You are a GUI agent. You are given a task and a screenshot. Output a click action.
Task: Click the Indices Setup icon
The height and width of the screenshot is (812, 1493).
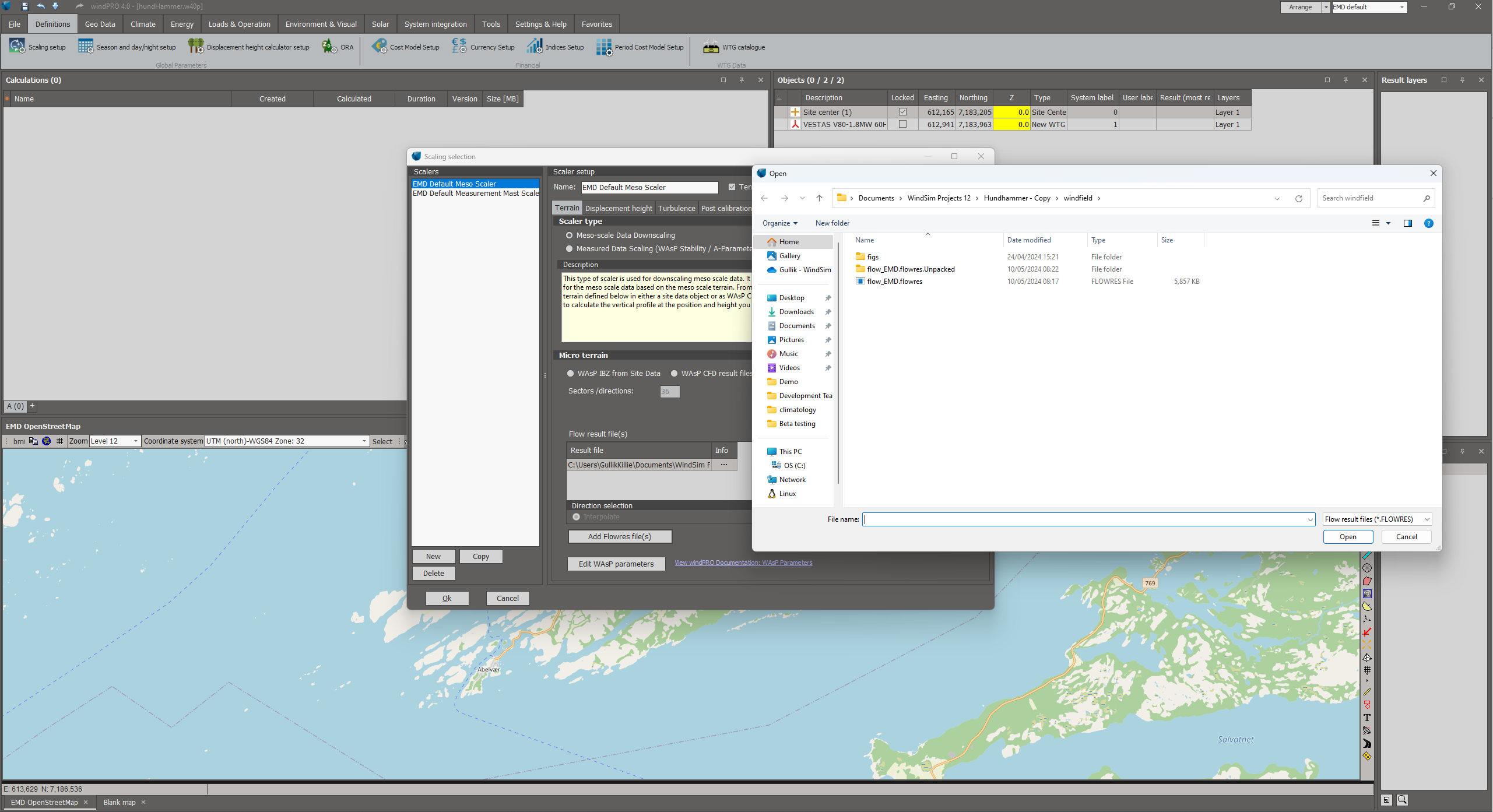[x=535, y=47]
